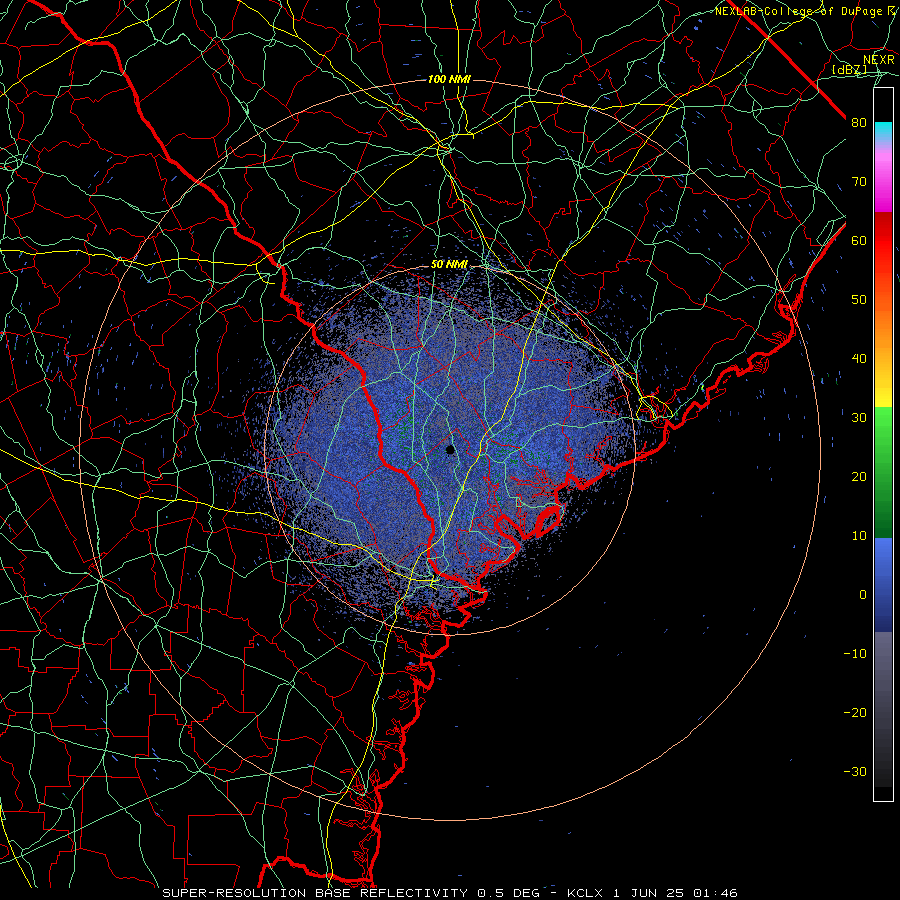Click the 'SUPER-RESOLUTION BASE REFLECTIVITY' caption text
The height and width of the screenshot is (900, 900).
(x=315, y=893)
